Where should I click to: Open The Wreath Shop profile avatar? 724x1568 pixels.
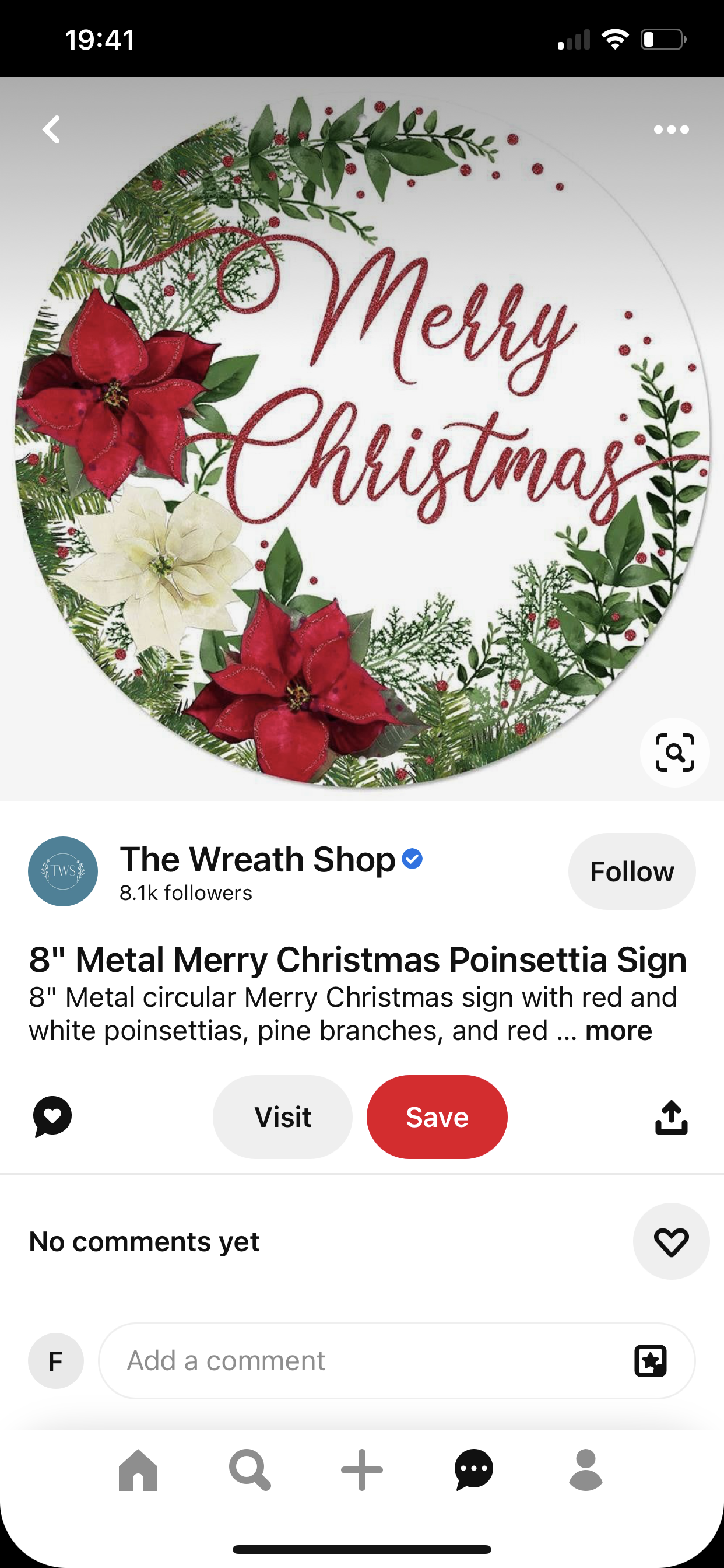coord(63,871)
